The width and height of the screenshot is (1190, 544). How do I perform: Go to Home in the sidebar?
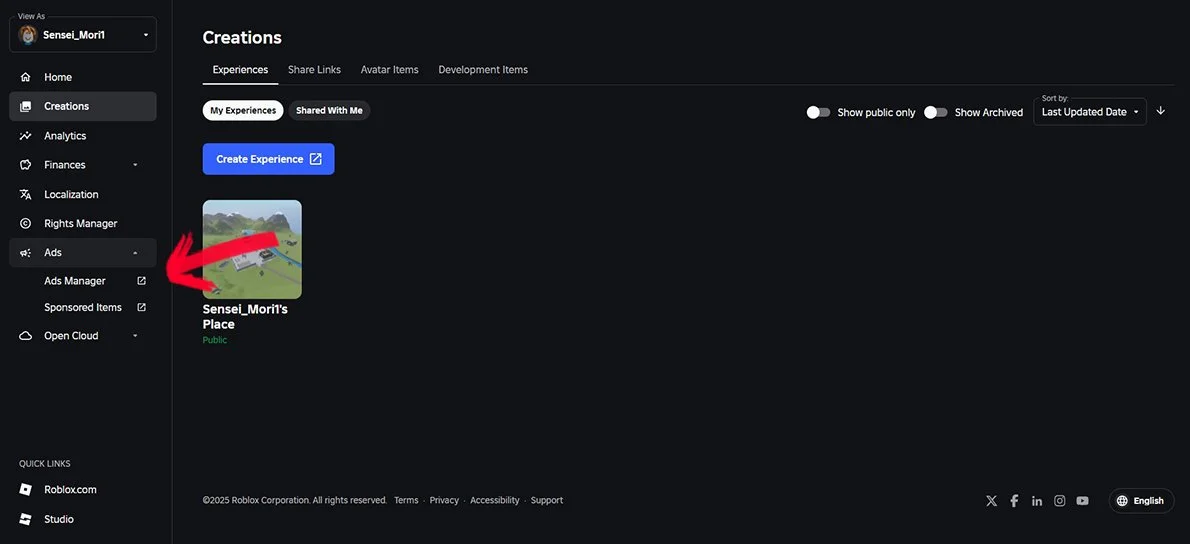point(83,77)
